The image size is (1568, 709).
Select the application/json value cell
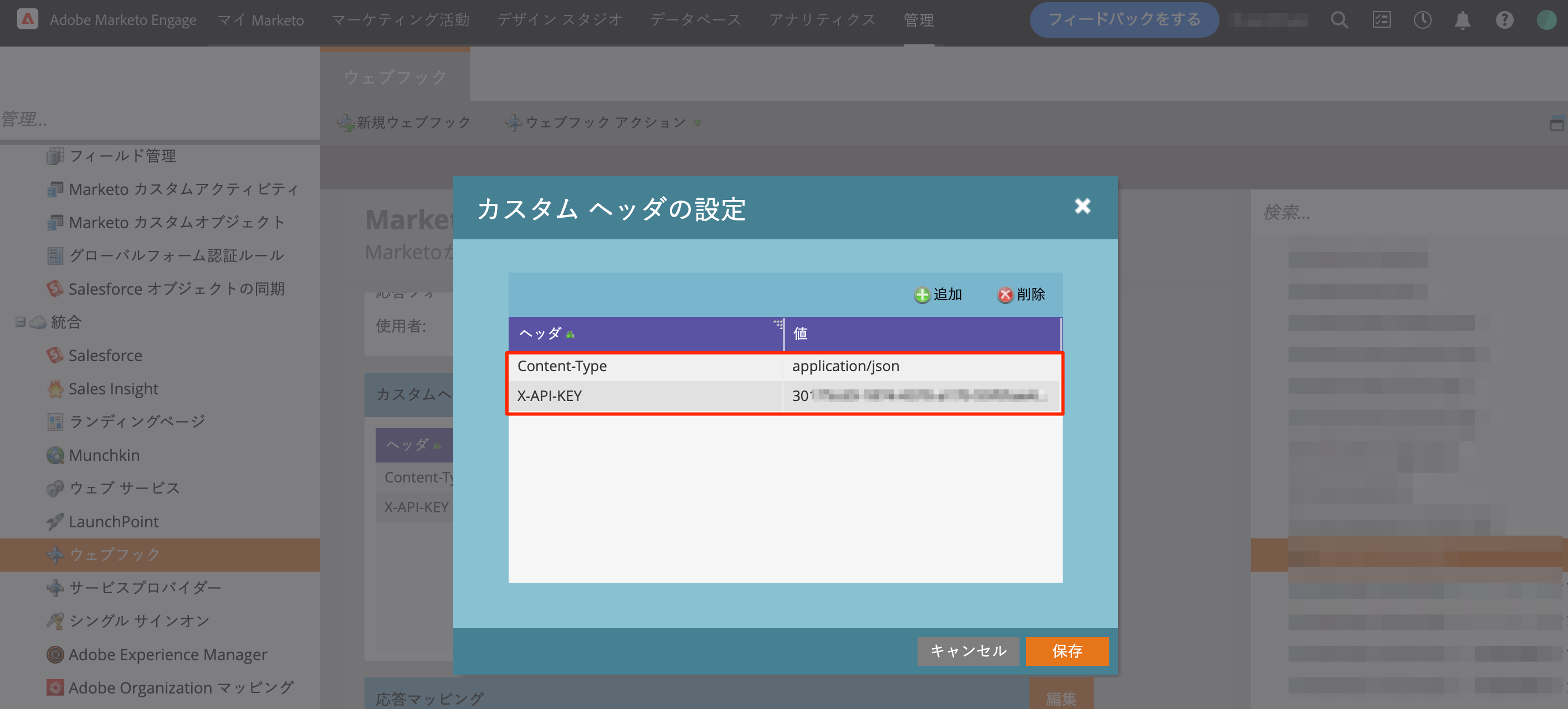click(x=921, y=366)
